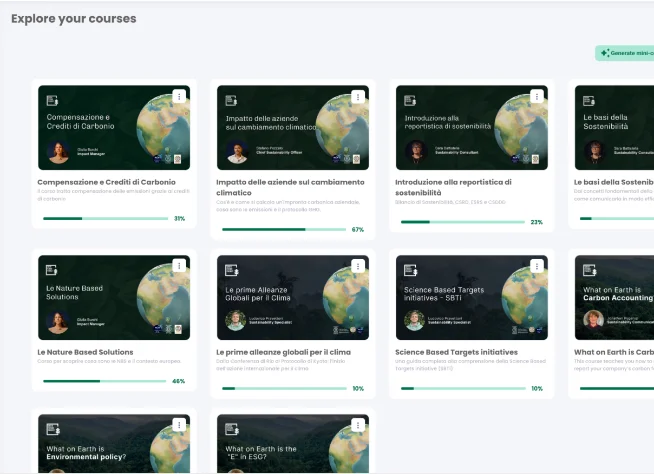Click instructor avatar on Compensazione e Crediti thumbnail

click(x=59, y=152)
